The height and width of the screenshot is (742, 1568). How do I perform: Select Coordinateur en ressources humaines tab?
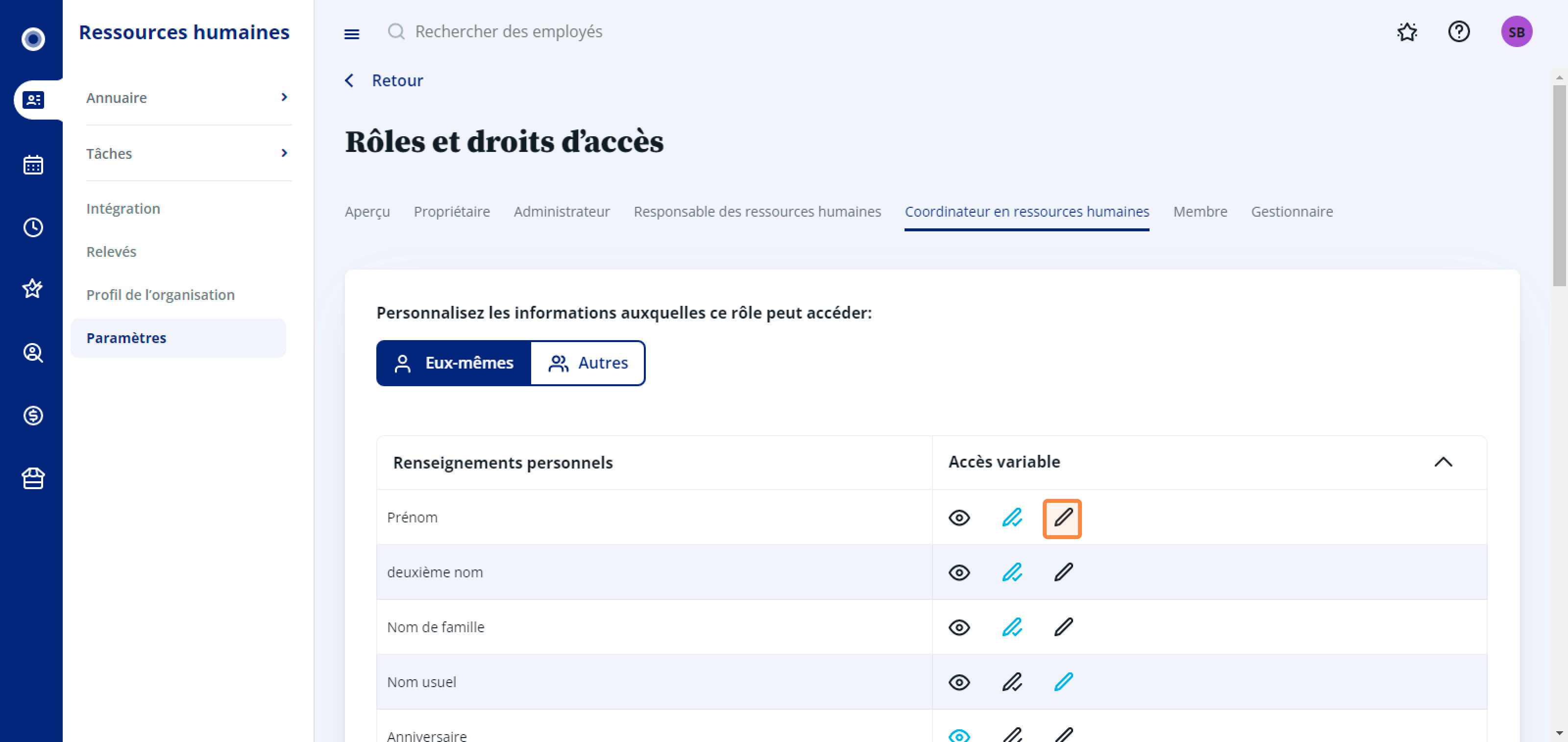(1027, 212)
